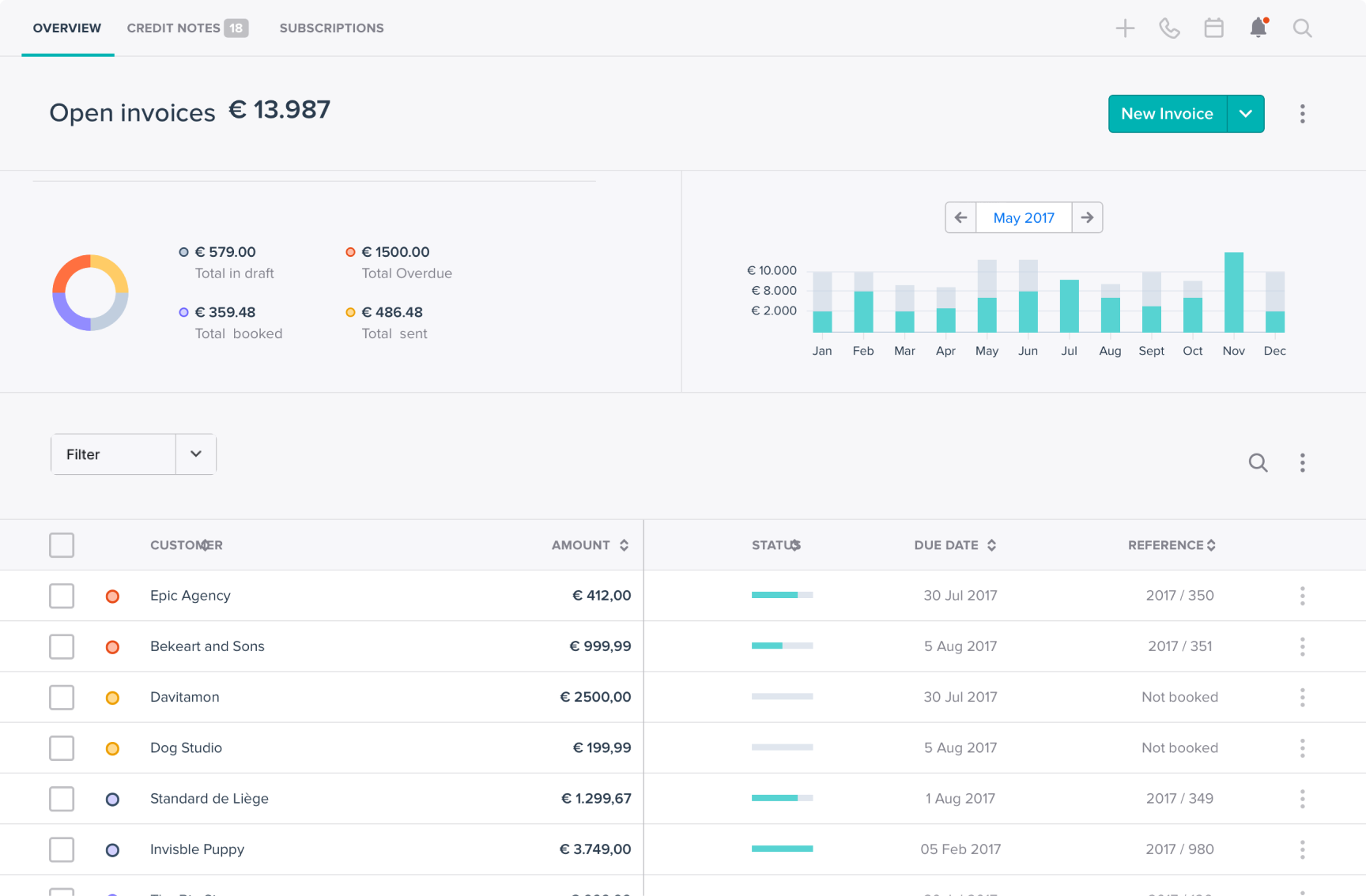The width and height of the screenshot is (1366, 896).
Task: Open the calendar icon in top bar
Action: pyautogui.click(x=1213, y=28)
